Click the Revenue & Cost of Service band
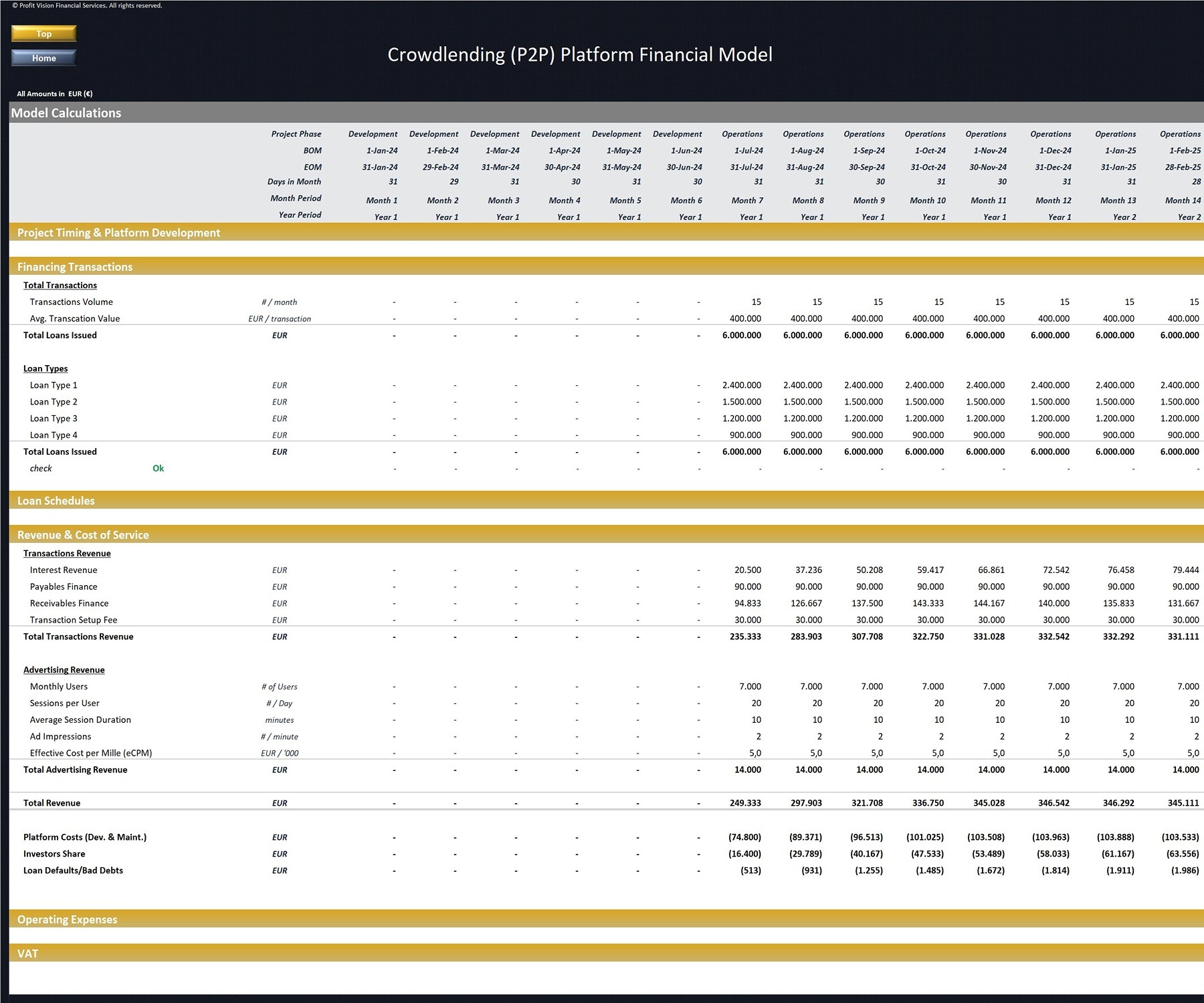The width and height of the screenshot is (1204, 1003). click(x=606, y=535)
